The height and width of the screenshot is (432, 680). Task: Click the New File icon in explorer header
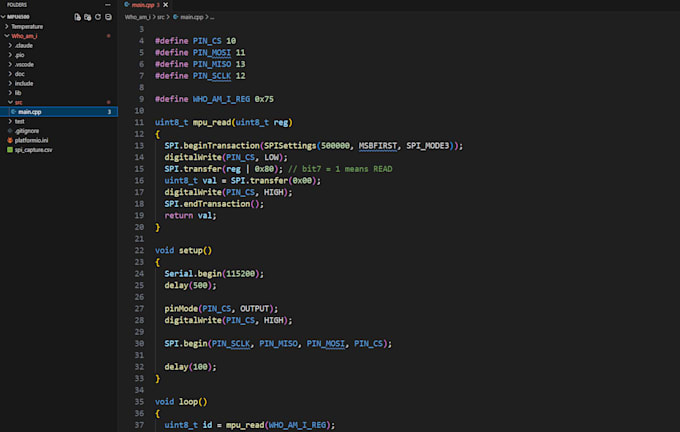pyautogui.click(x=77, y=17)
